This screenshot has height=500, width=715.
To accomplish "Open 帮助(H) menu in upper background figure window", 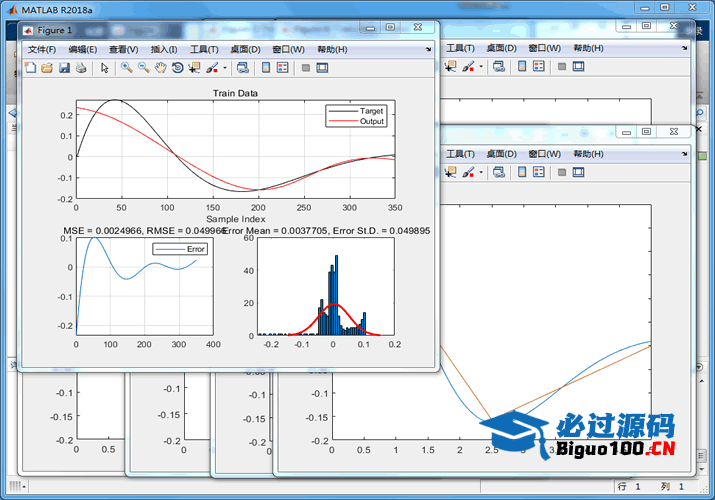I will coord(588,48).
